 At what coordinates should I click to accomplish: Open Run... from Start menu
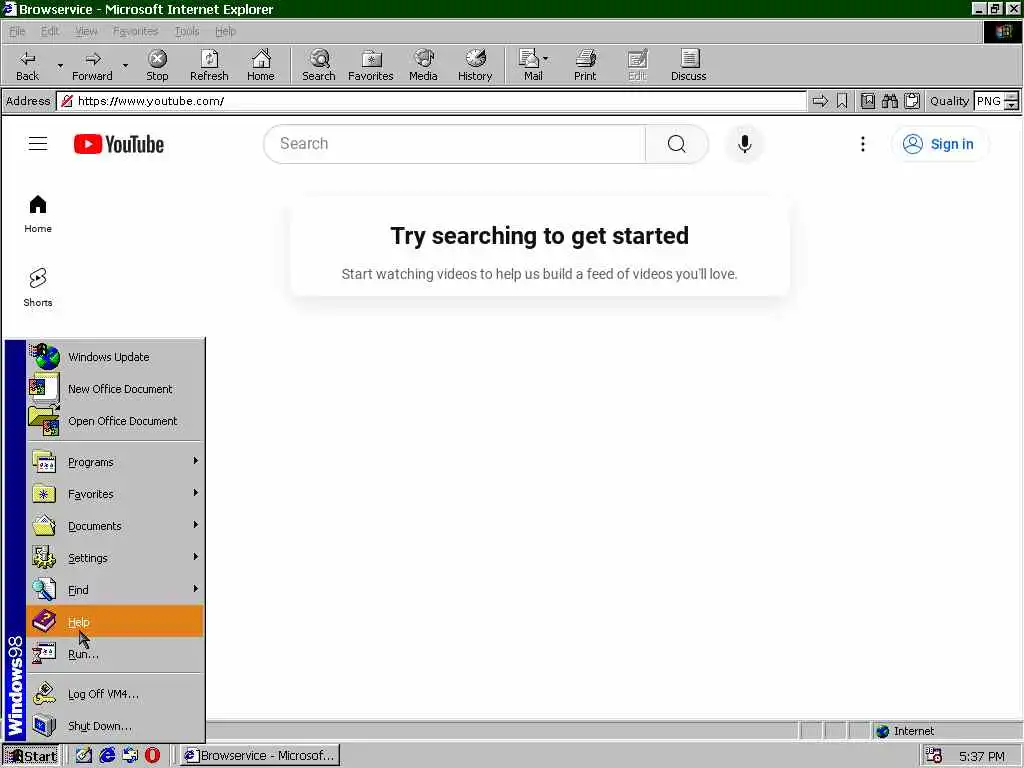point(115,653)
